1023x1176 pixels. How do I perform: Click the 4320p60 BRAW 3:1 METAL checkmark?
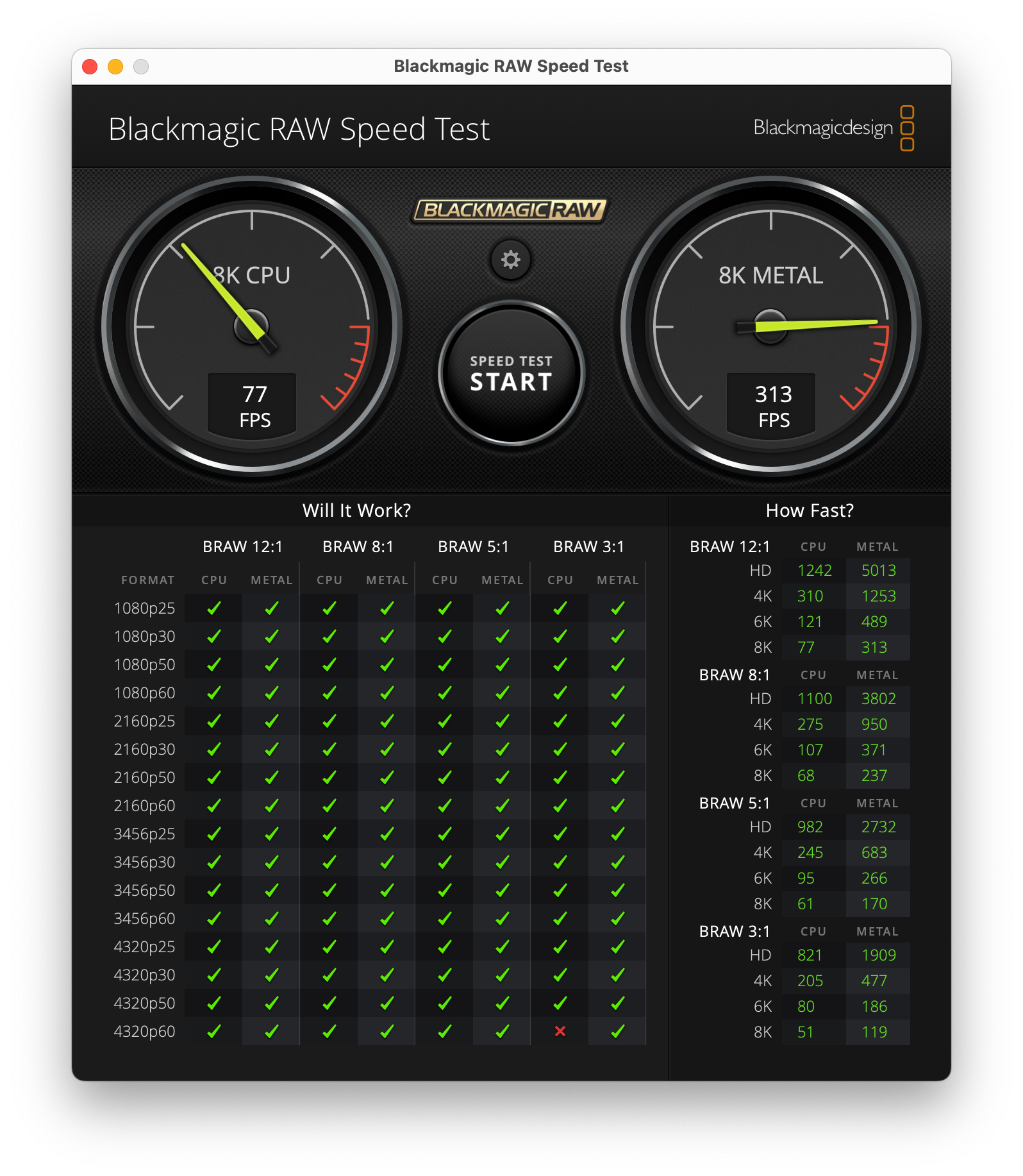618,1031
